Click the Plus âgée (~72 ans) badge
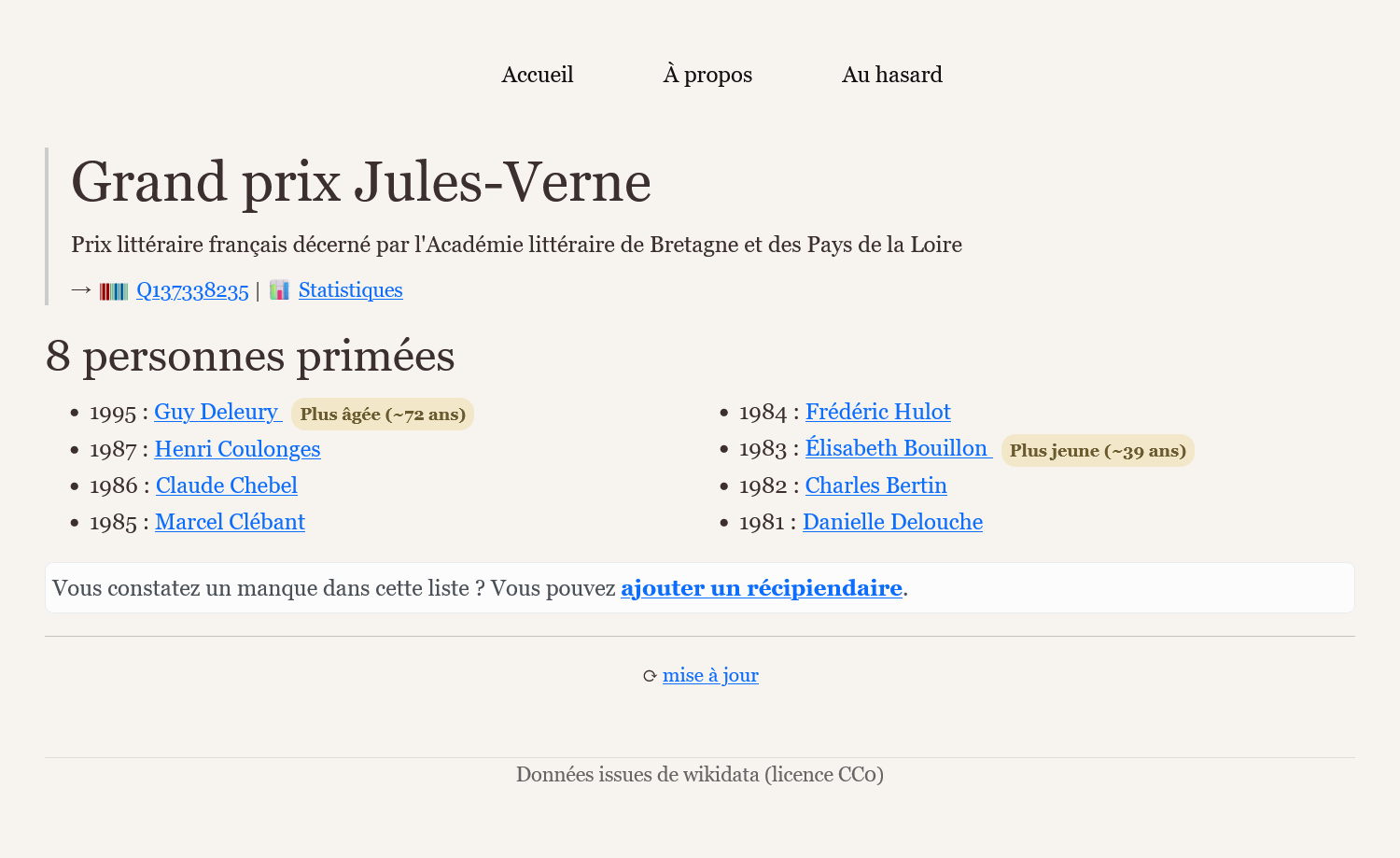The width and height of the screenshot is (1400, 858). pos(383,415)
